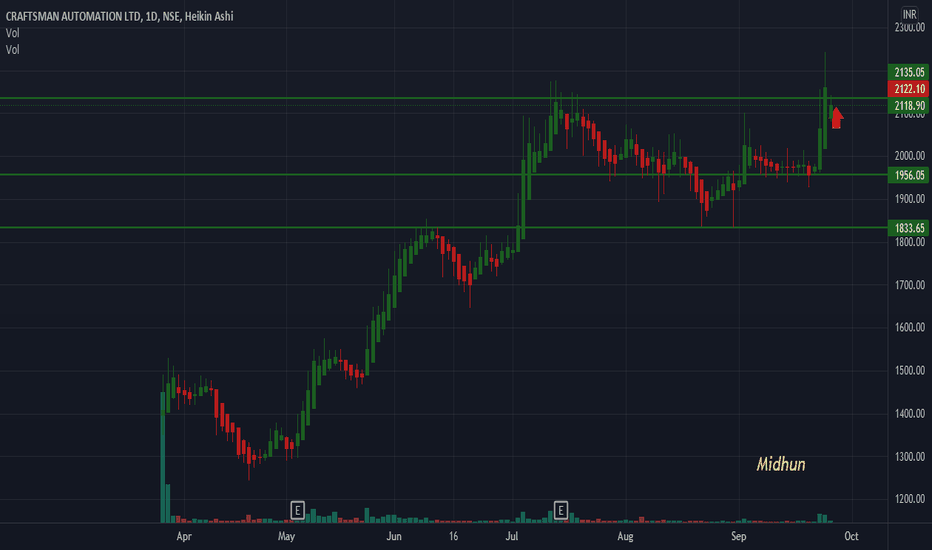Click the May date axis label
This screenshot has width=932, height=550.
click(x=286, y=536)
